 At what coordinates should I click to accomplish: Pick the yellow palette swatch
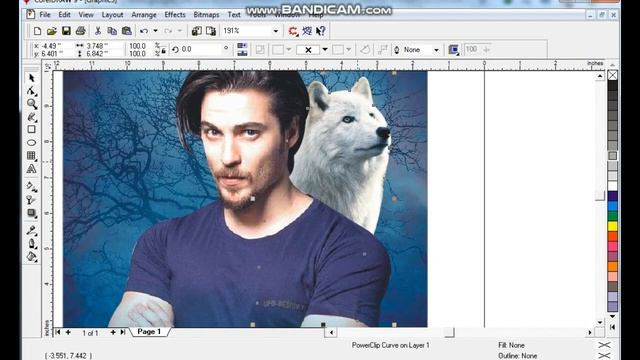(612, 226)
